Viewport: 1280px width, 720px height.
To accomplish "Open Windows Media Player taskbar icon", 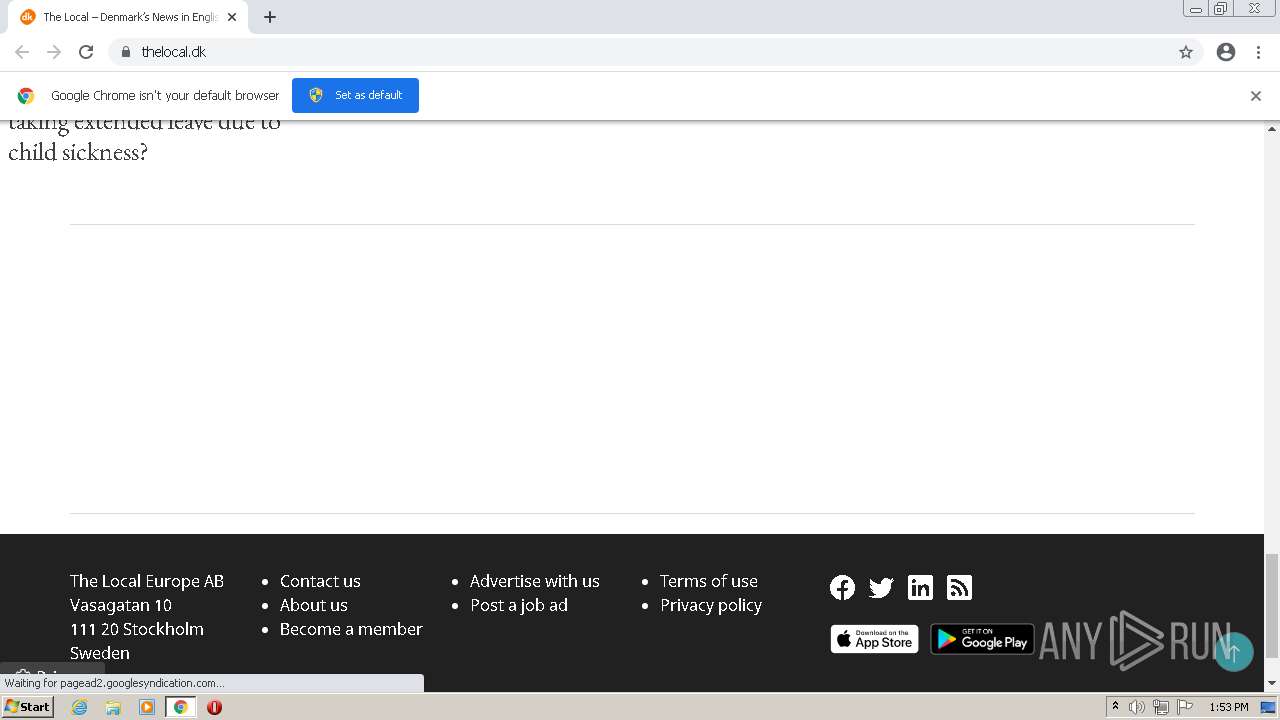I will (x=147, y=707).
